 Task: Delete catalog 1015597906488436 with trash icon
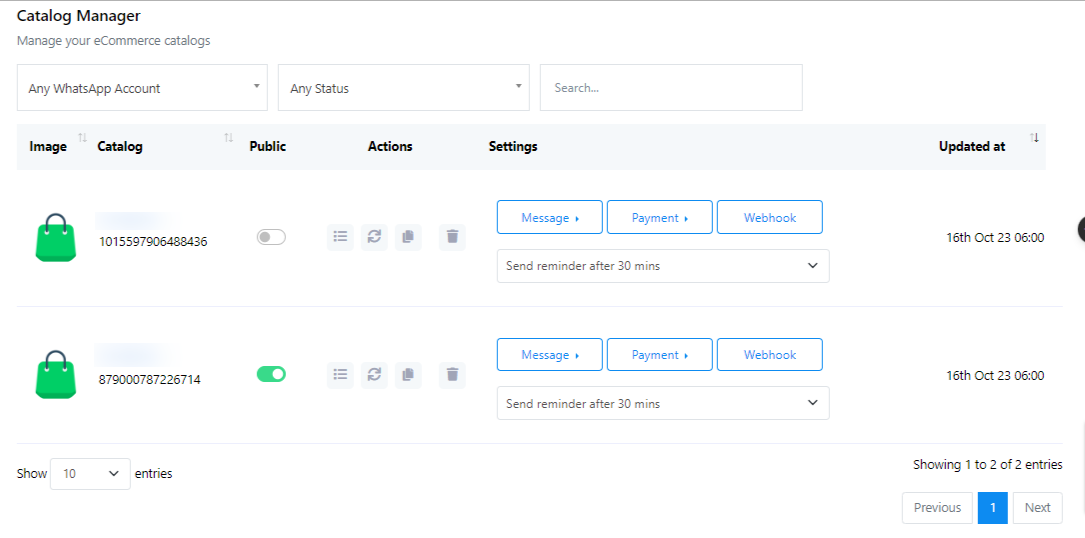(x=452, y=237)
